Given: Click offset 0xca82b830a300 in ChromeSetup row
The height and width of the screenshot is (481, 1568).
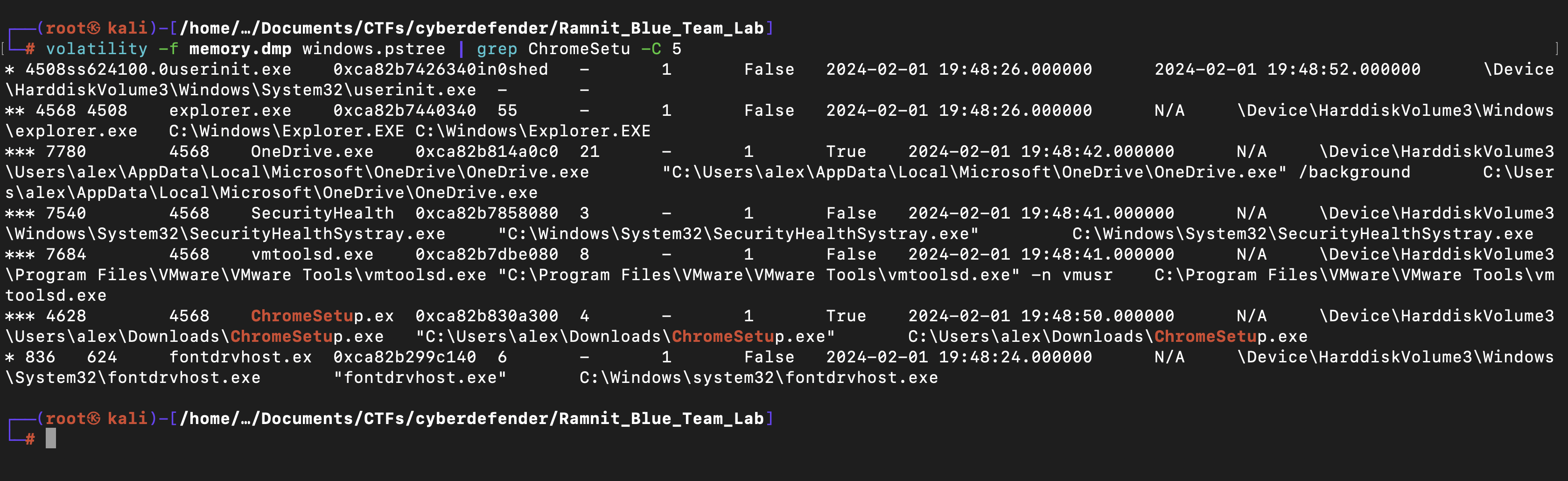Looking at the screenshot, I should click(487, 316).
